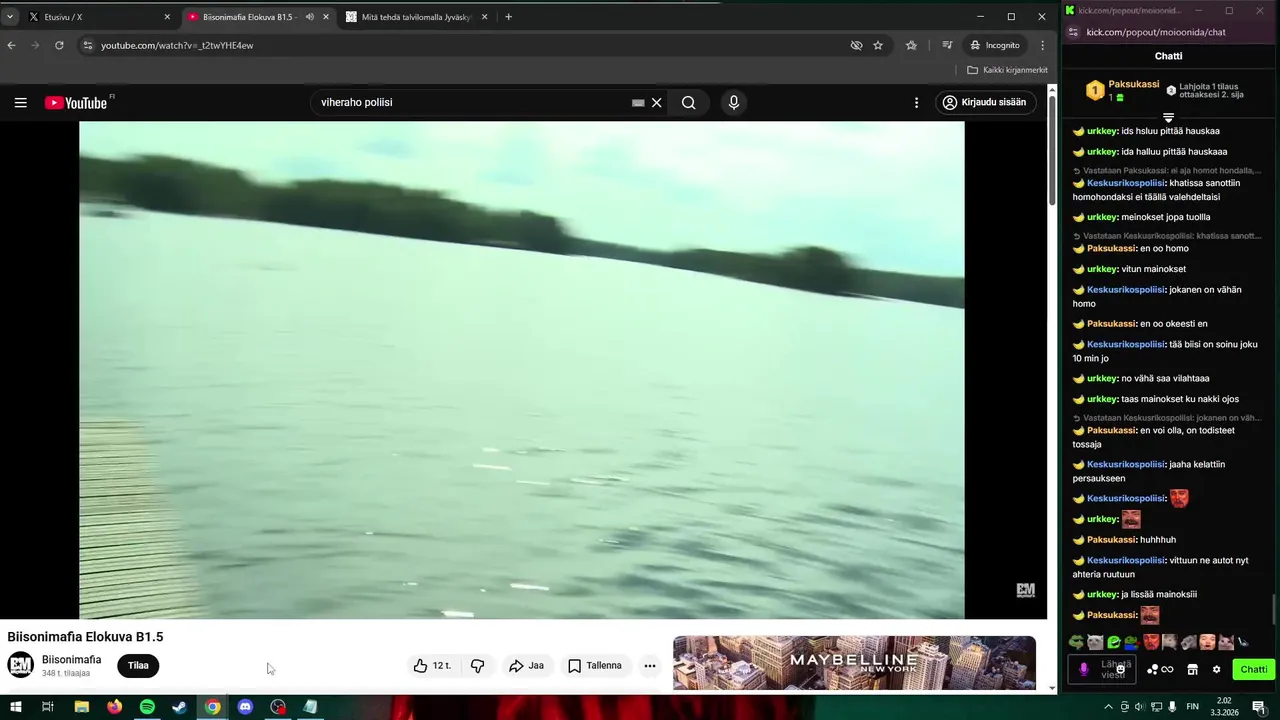
Task: Click Kirjaudu sisään sign-in button
Action: [986, 102]
